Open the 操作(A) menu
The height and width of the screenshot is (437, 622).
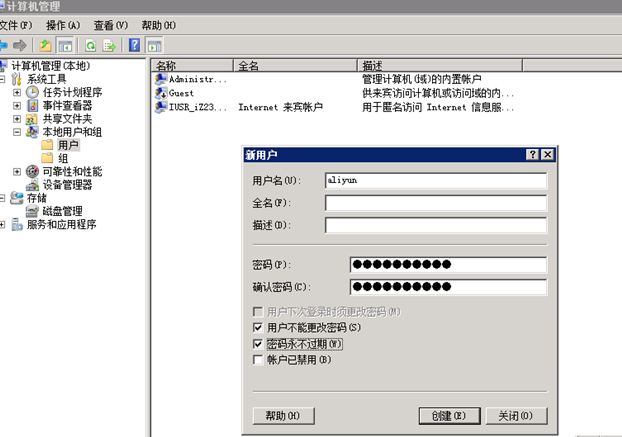pos(62,24)
